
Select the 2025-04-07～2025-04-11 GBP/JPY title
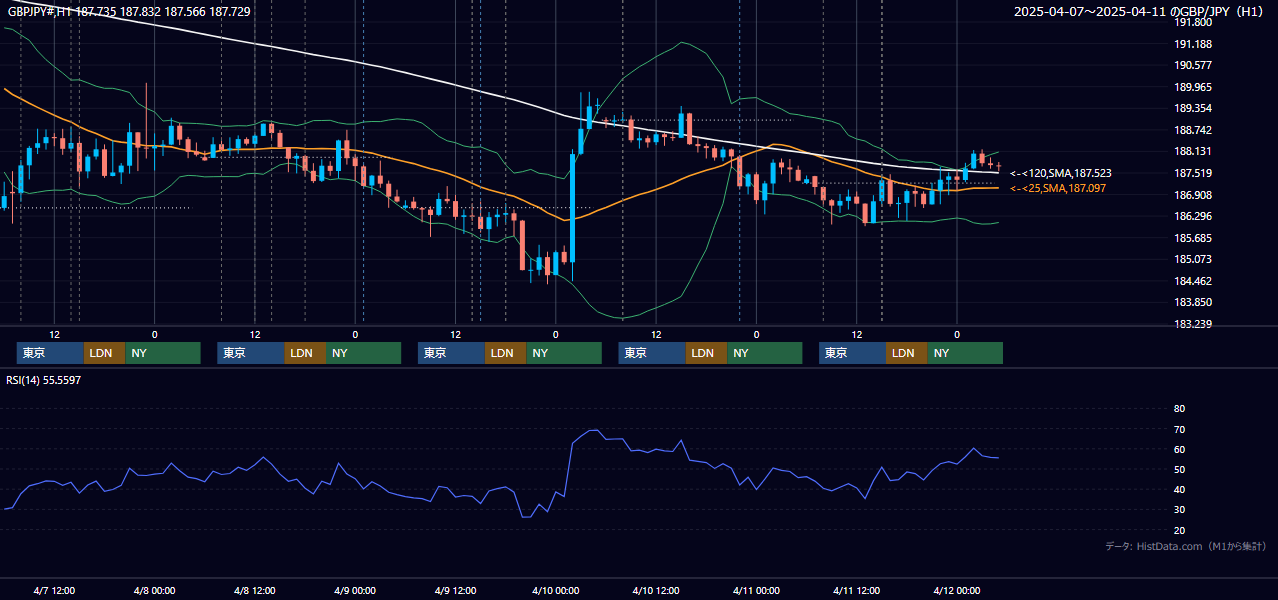pyautogui.click(x=1139, y=11)
